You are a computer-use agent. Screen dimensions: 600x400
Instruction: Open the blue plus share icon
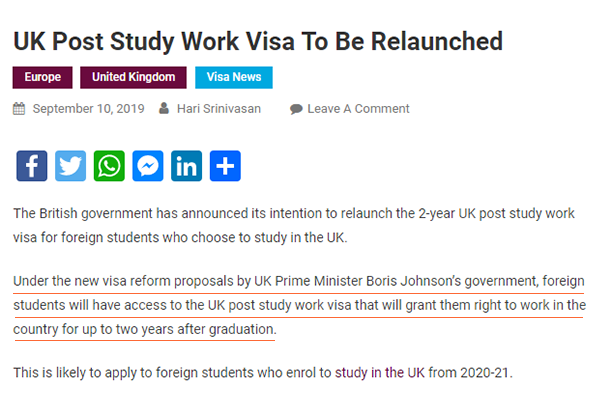pos(225,165)
